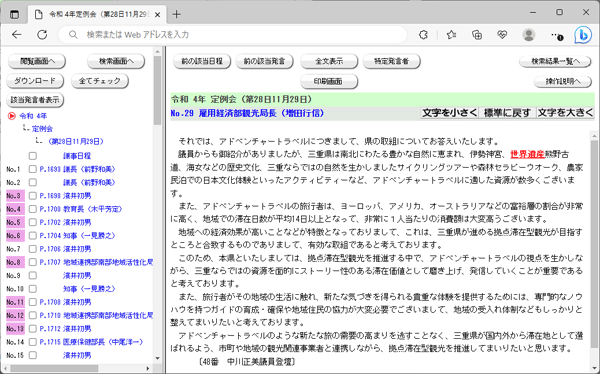The width and height of the screenshot is (600, 374).
Task: Click the red arrow icon beside 令和 4年
Action: pyautogui.click(x=11, y=116)
